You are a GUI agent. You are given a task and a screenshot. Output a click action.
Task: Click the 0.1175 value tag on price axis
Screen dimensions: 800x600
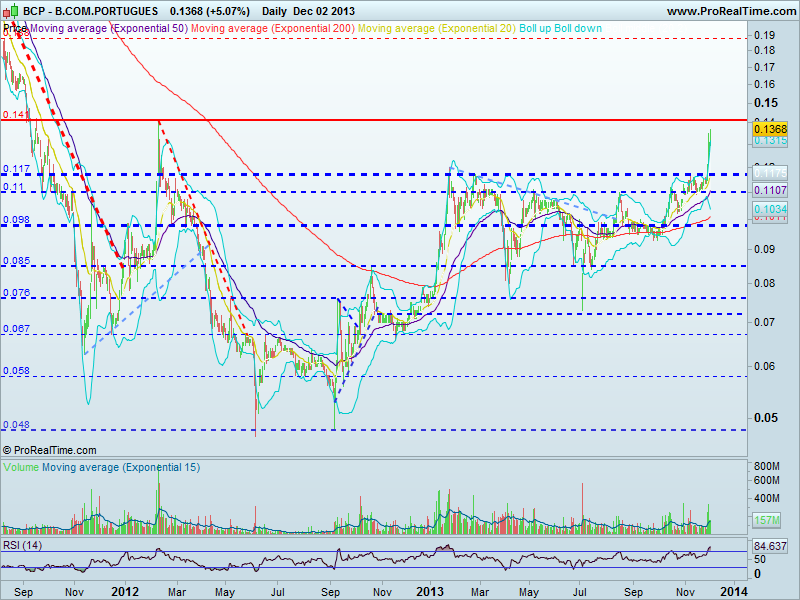[770, 173]
